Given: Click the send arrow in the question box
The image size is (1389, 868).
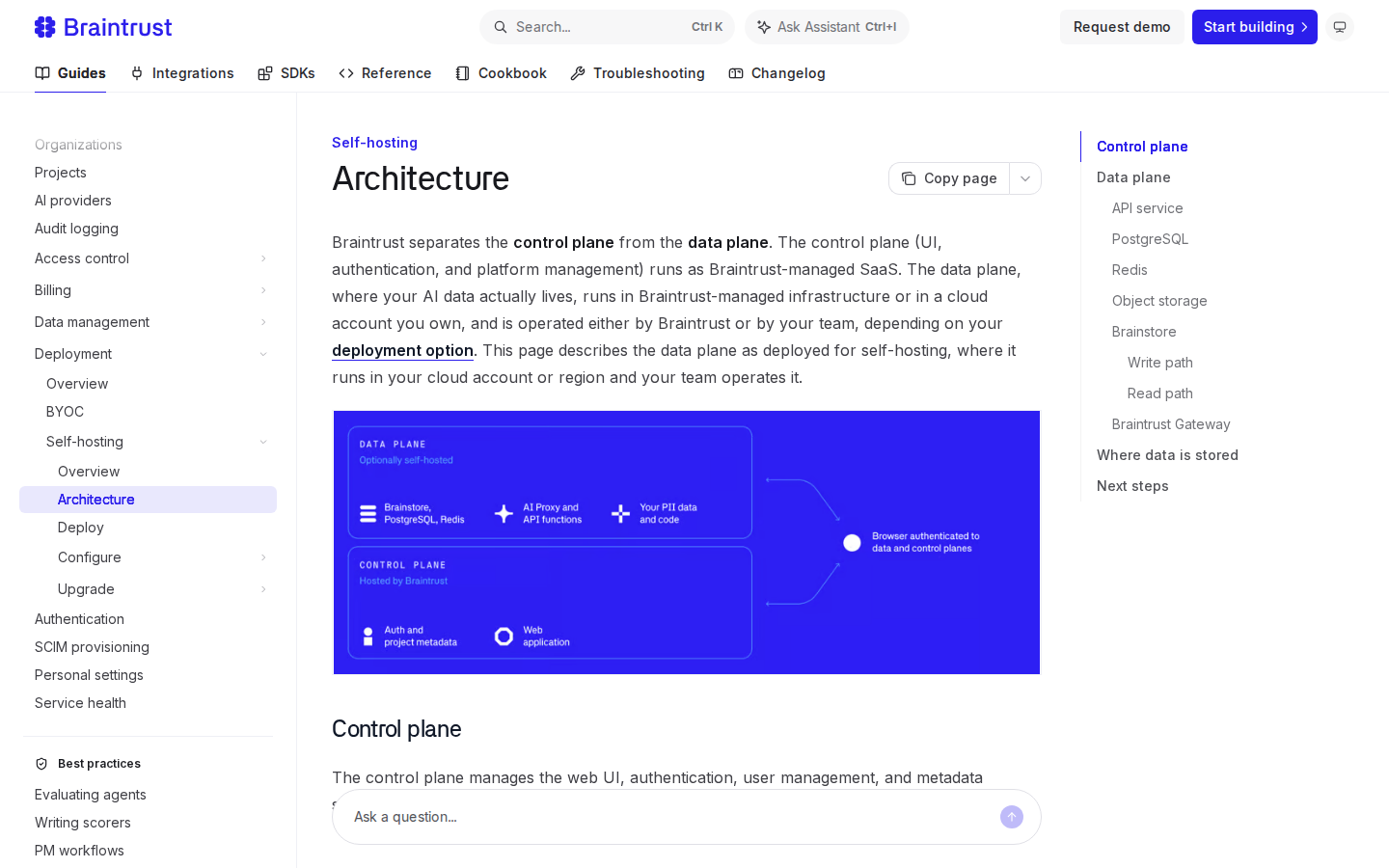Looking at the screenshot, I should pyautogui.click(x=1012, y=817).
